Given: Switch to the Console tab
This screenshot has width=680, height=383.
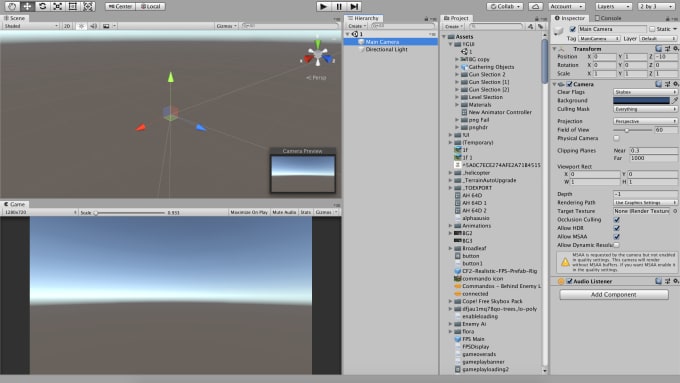Looking at the screenshot, I should [x=608, y=18].
